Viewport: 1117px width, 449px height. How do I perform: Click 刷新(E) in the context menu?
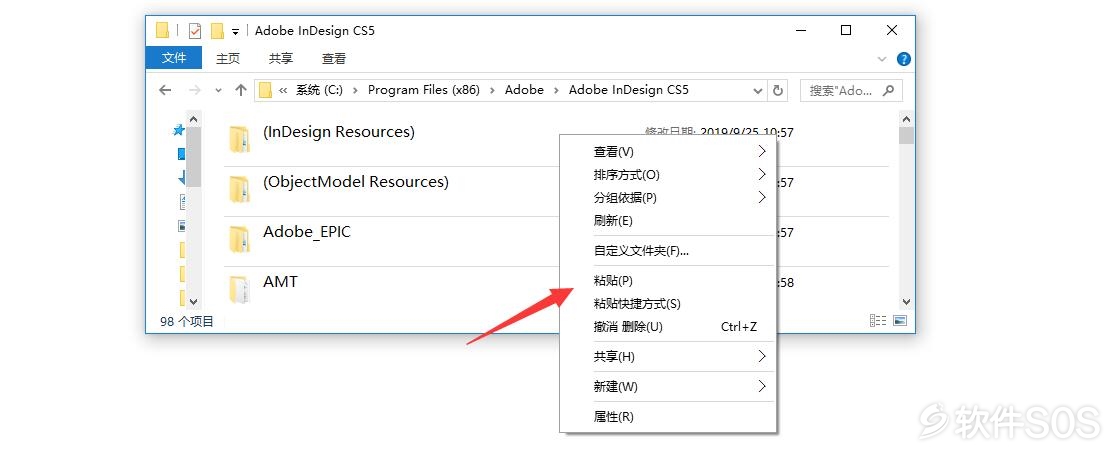tap(667, 220)
